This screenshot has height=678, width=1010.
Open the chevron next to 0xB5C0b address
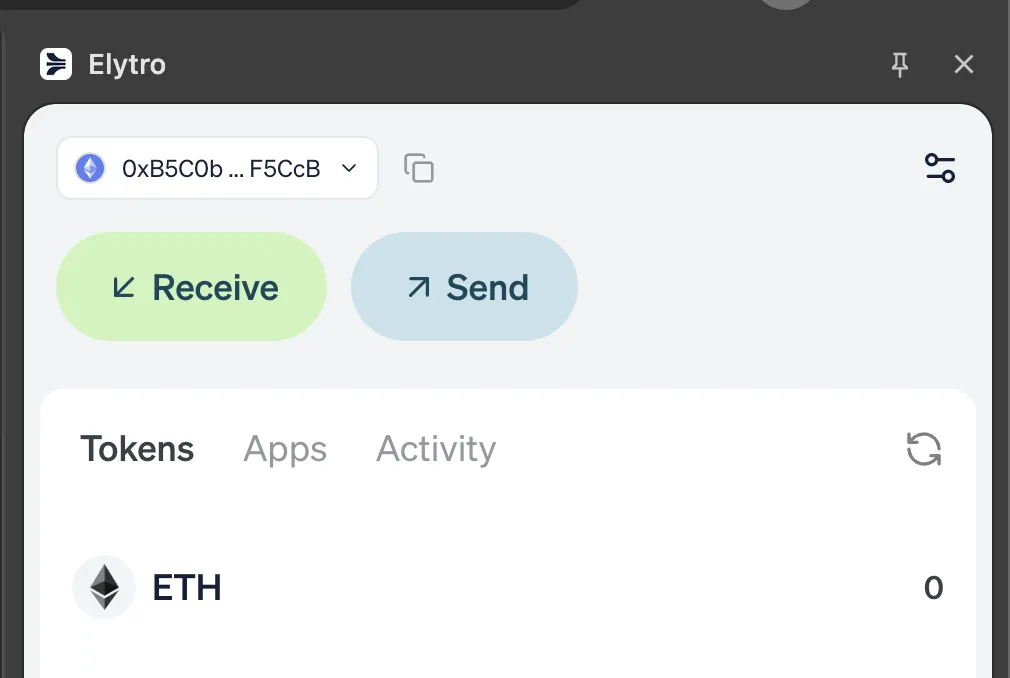click(x=349, y=168)
